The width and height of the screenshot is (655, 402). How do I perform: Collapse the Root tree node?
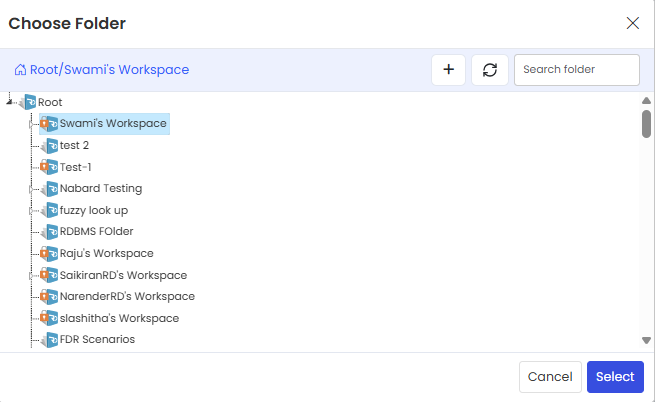(9, 102)
